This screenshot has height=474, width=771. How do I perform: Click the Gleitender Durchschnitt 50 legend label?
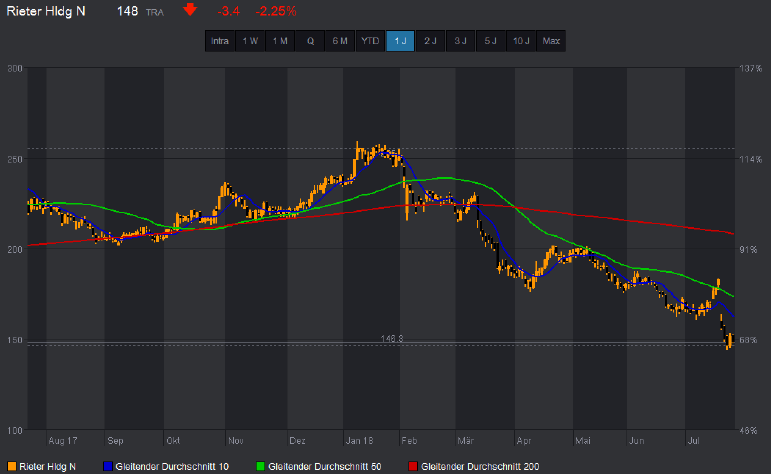pos(325,467)
